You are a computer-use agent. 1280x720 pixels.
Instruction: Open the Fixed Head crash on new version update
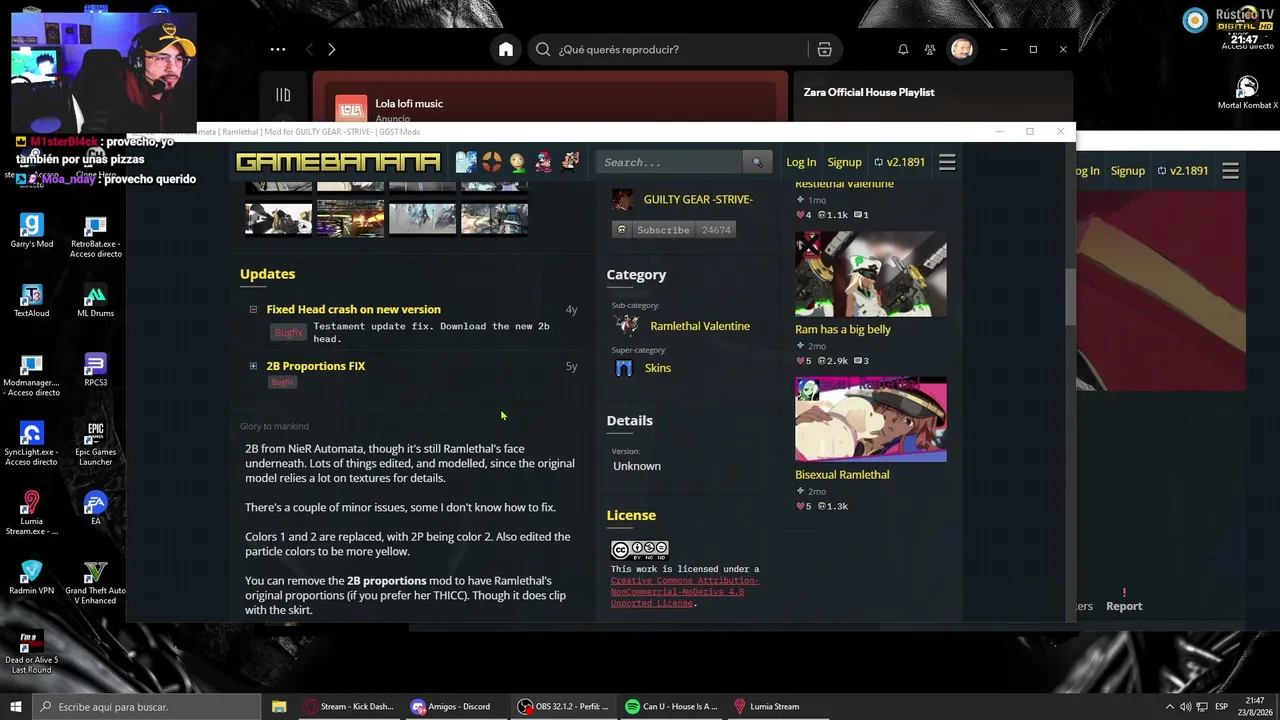pos(353,309)
